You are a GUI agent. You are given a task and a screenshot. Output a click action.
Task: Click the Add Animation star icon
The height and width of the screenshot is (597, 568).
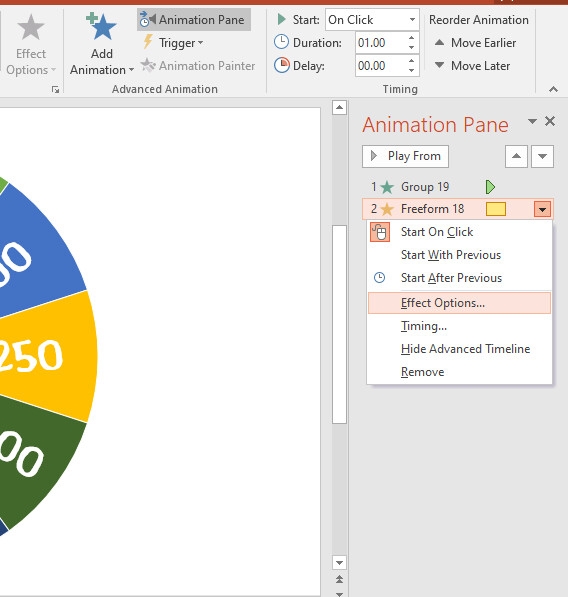pyautogui.click(x=102, y=27)
